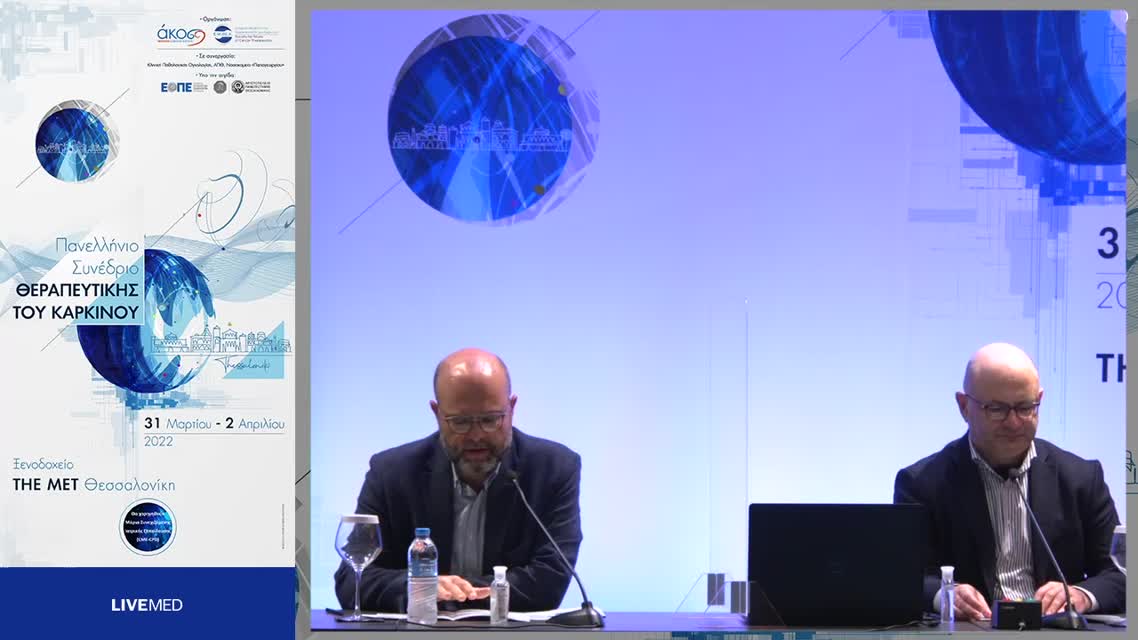Click the "Συνέδριο" title word
Viewport: 1138px width, 640px height.
105,268
